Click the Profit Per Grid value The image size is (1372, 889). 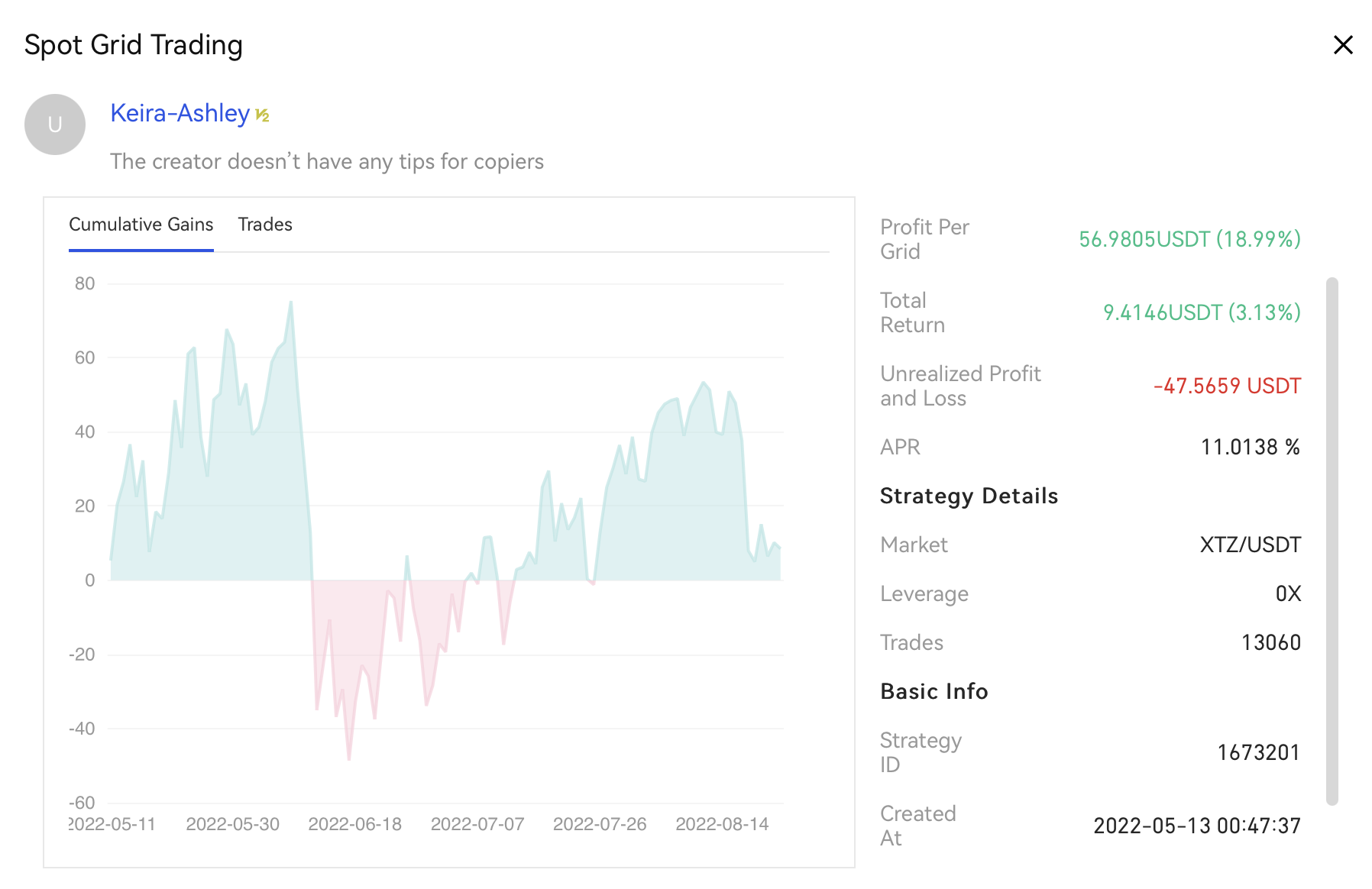click(1189, 239)
